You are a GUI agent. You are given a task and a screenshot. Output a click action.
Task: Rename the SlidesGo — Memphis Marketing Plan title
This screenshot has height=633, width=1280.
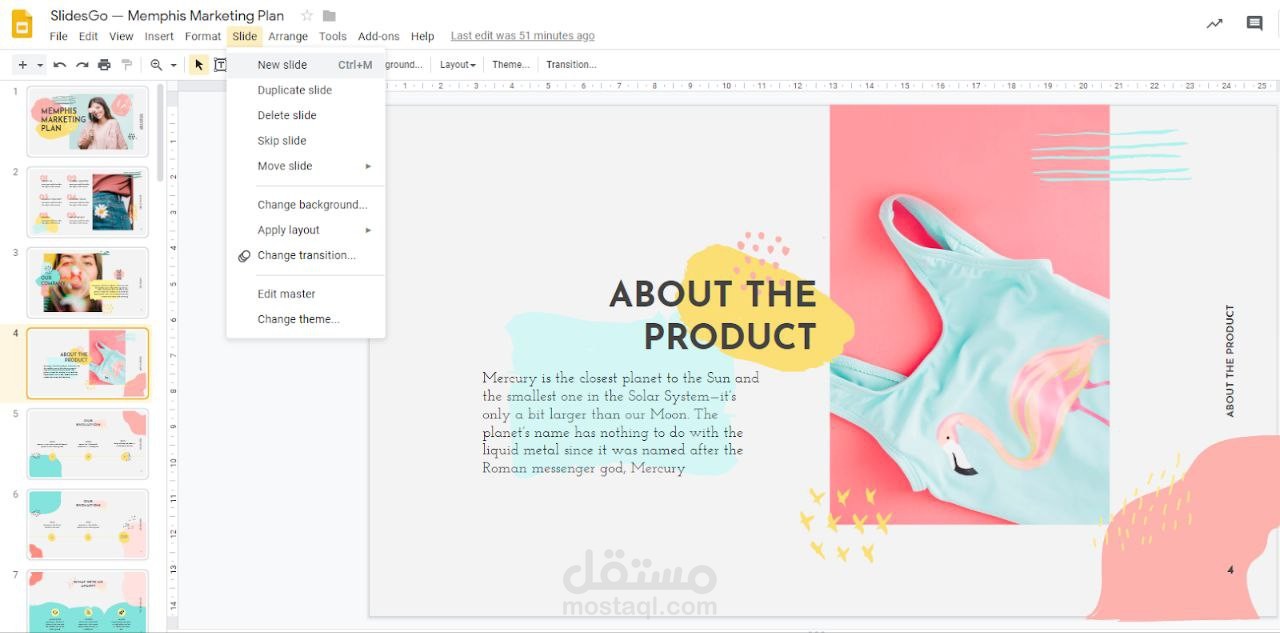pos(167,16)
